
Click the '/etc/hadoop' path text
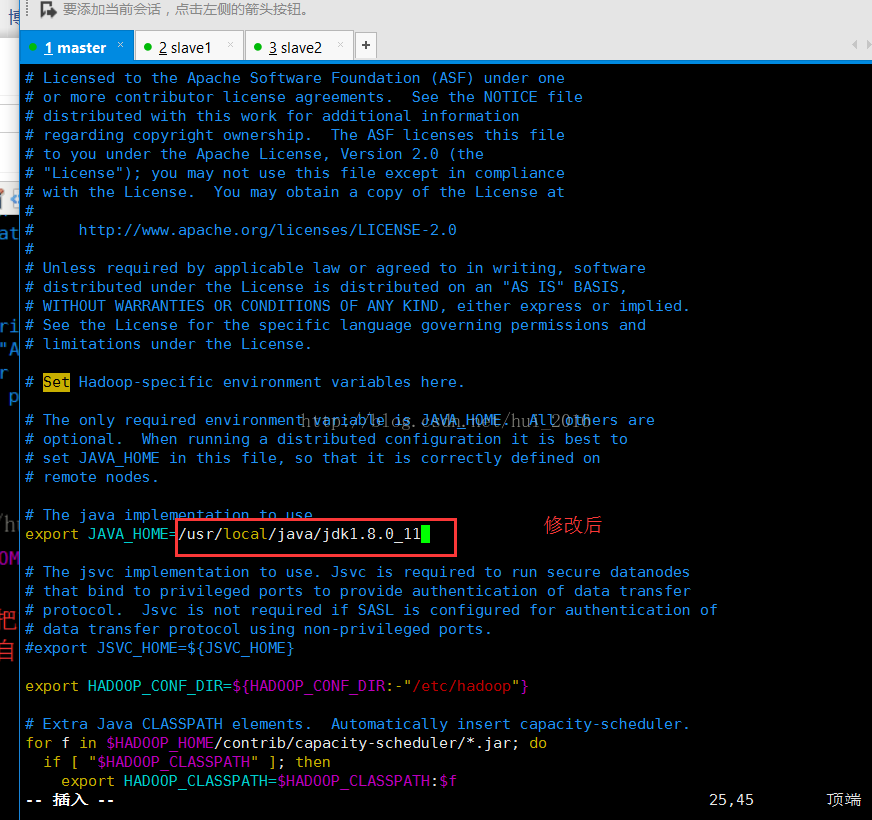coord(462,686)
